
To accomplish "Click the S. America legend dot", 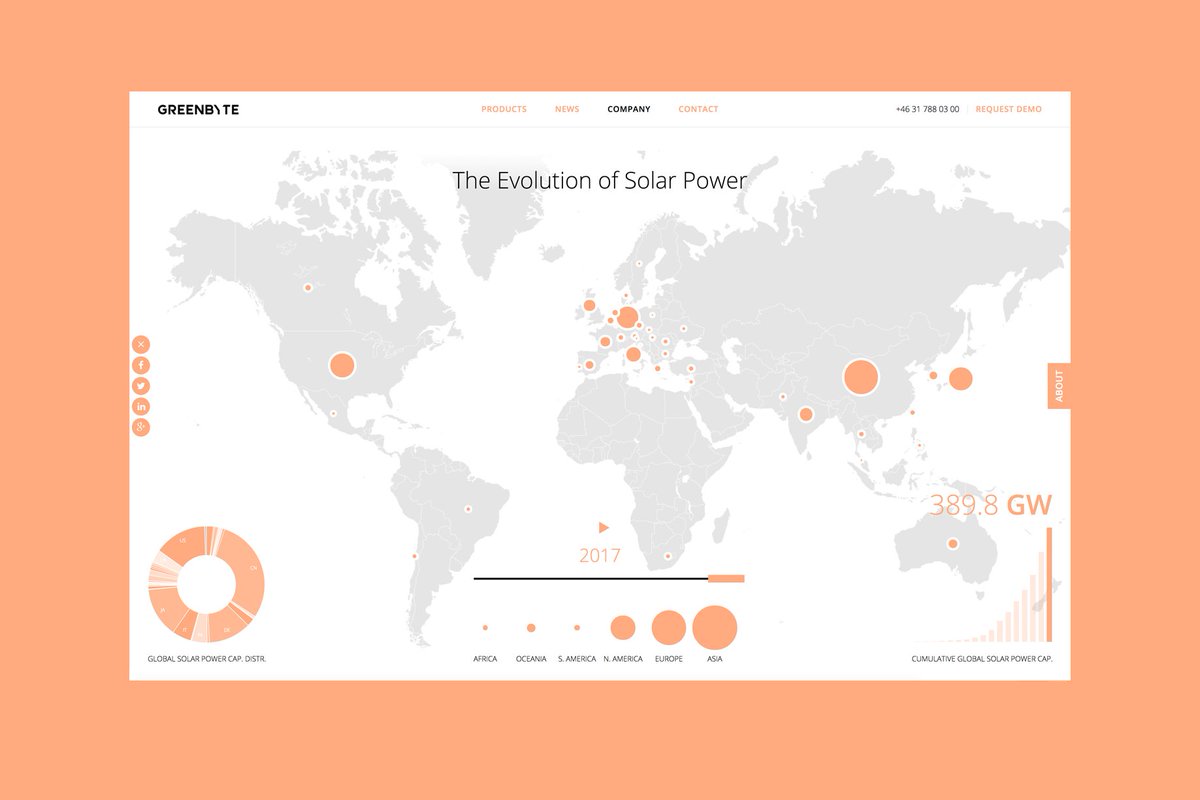I will [577, 628].
